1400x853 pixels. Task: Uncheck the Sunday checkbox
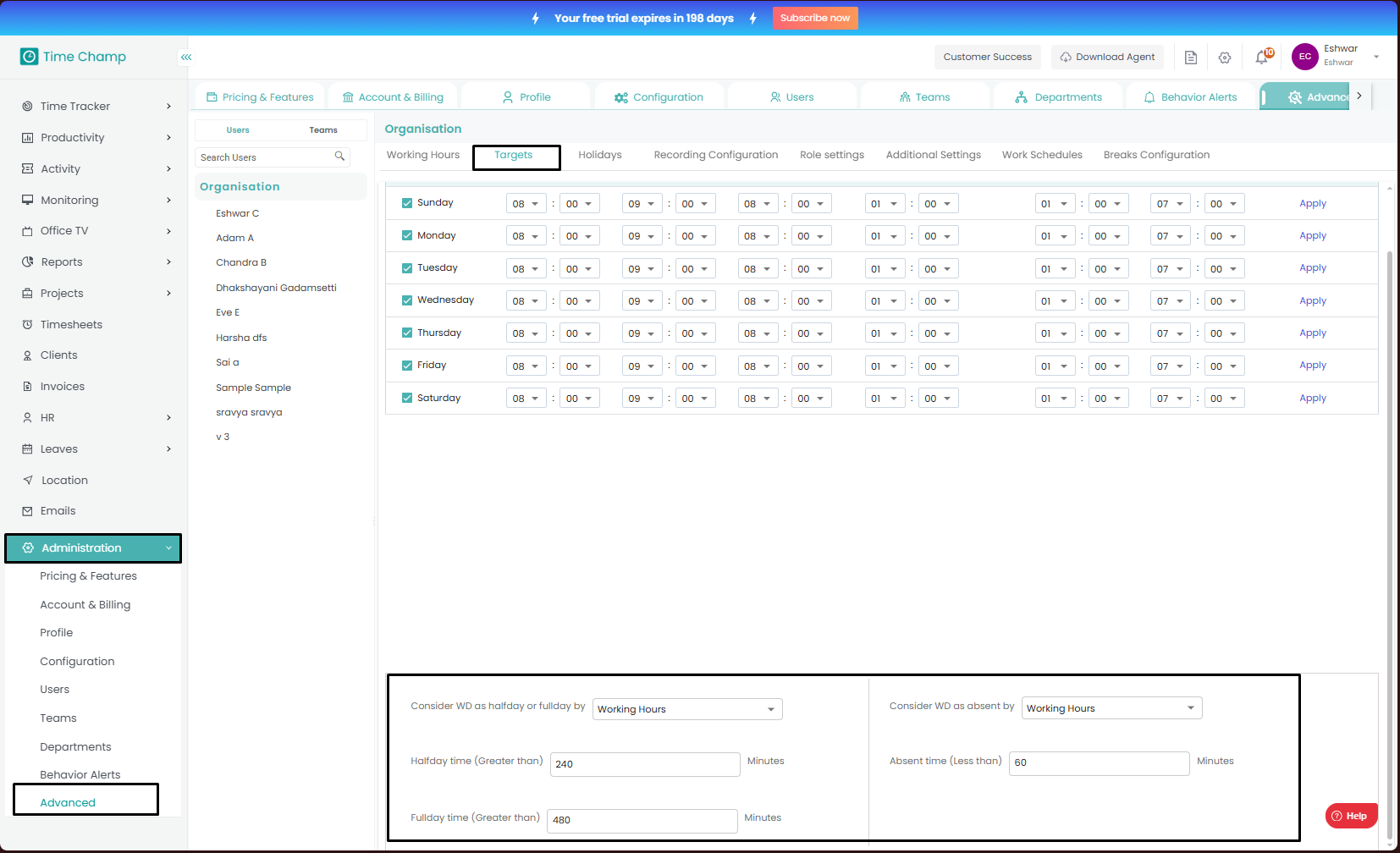coord(407,203)
